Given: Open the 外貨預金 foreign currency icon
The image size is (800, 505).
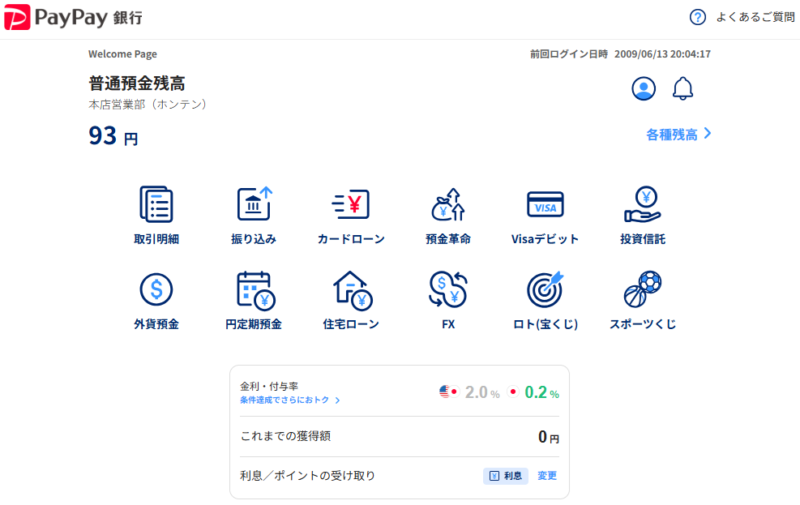Looking at the screenshot, I should 156,290.
